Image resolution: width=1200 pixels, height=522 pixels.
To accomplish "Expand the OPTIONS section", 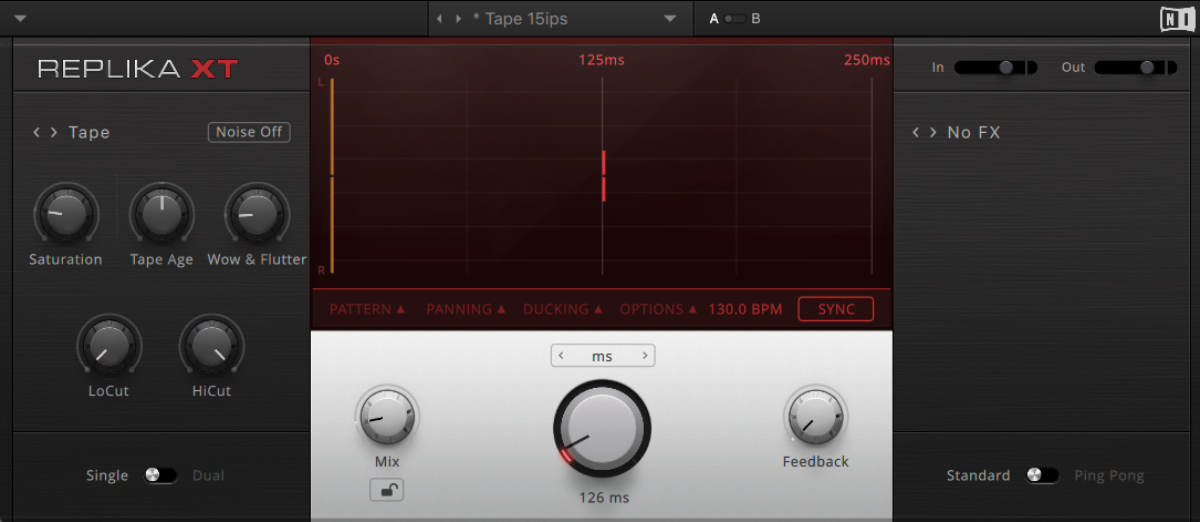I will 658,309.
